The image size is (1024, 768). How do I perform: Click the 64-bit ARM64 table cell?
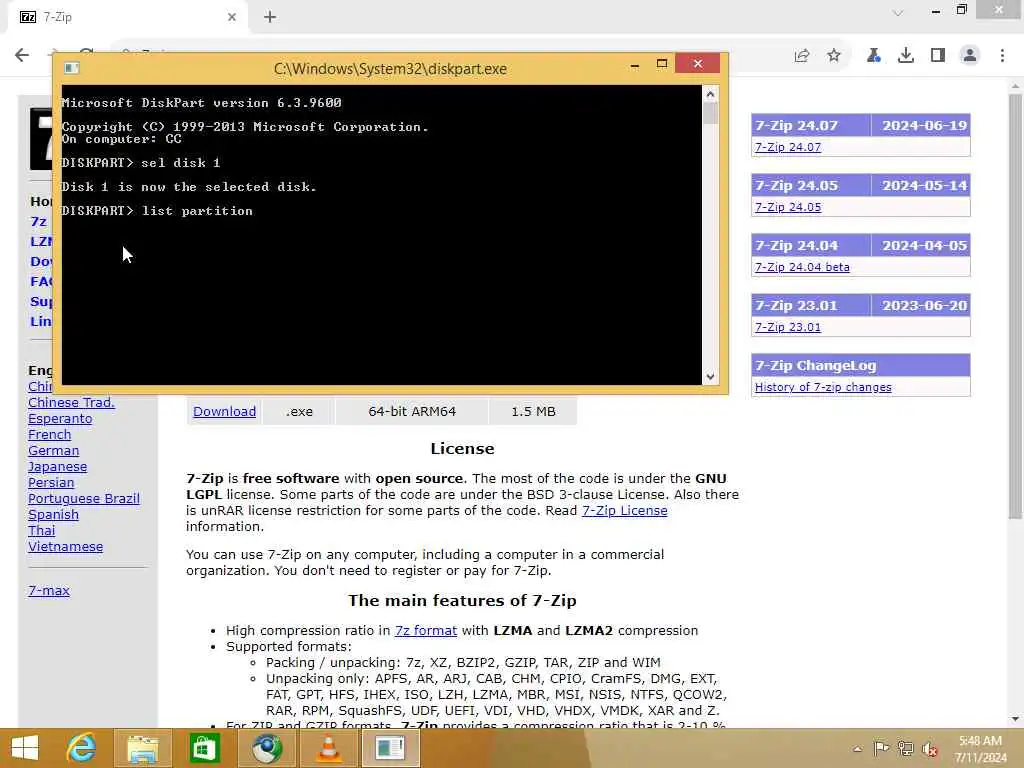[412, 411]
